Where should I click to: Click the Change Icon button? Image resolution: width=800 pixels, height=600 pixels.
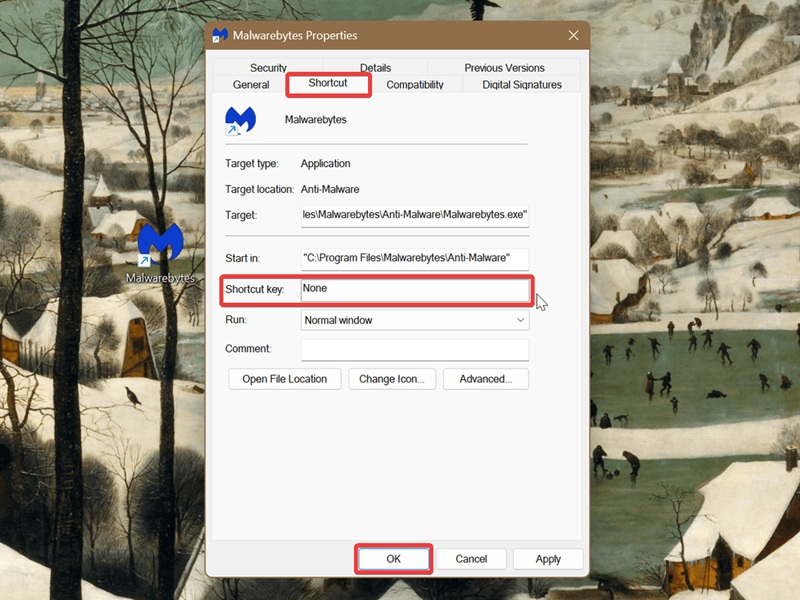tap(392, 379)
